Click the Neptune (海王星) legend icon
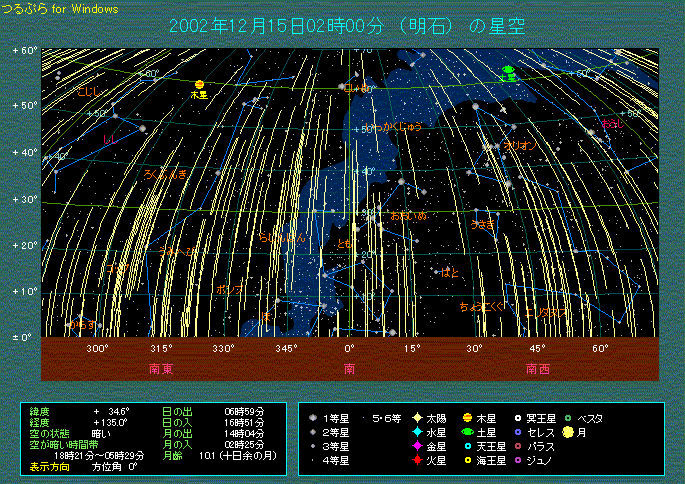 pos(467,460)
